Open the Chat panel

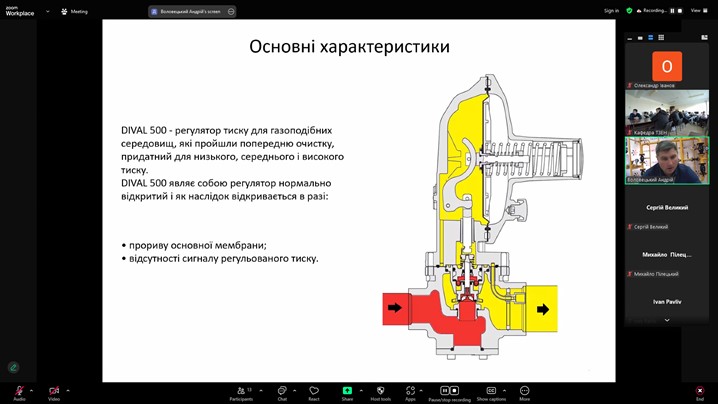coord(282,393)
